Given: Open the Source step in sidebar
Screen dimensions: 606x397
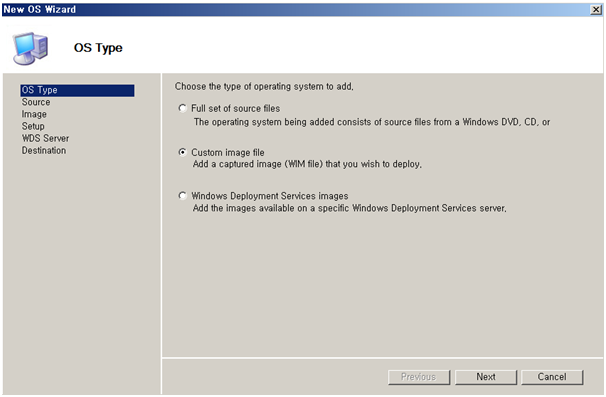Looking at the screenshot, I should point(36,102).
